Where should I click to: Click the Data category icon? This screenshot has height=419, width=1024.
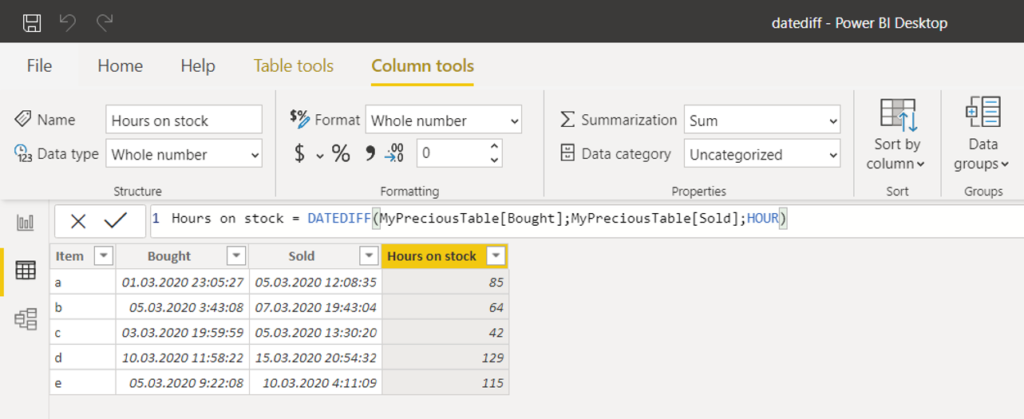568,154
